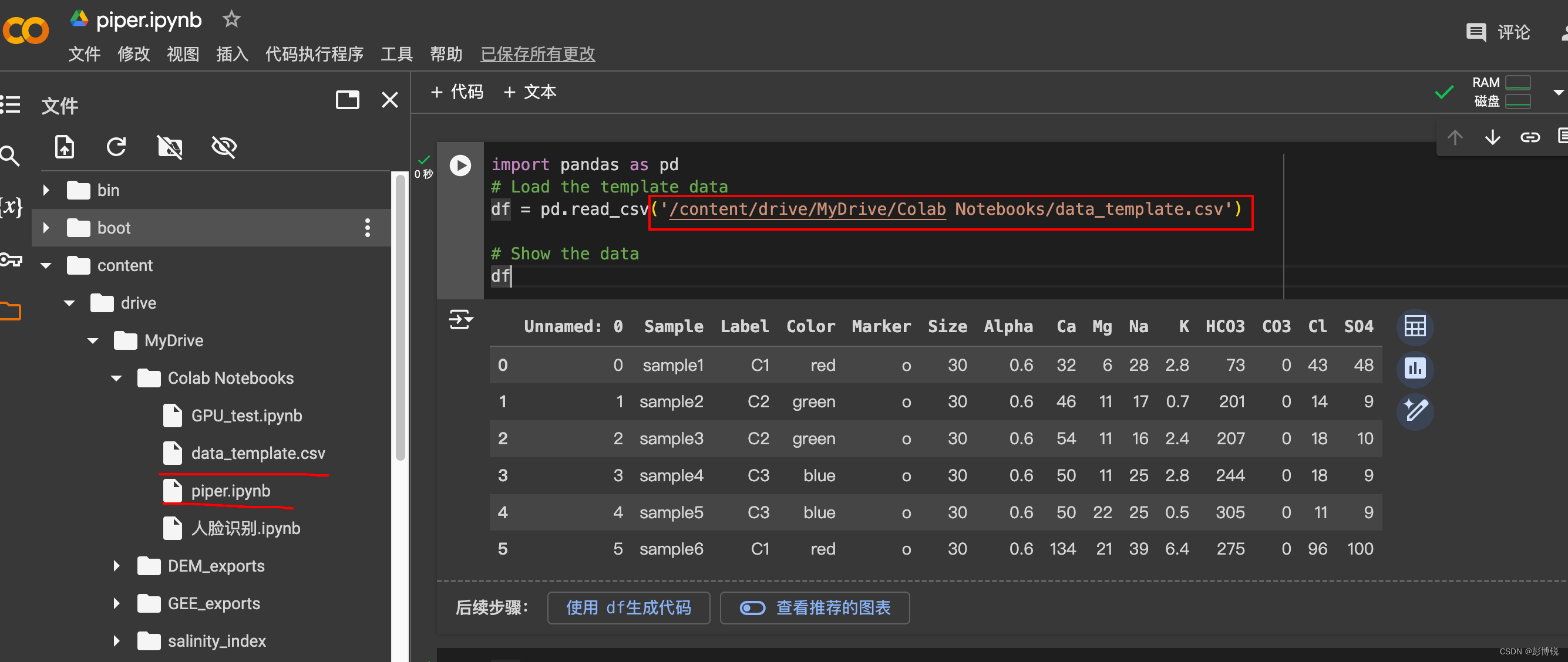Image resolution: width=1568 pixels, height=662 pixels.
Task: Upload a file to session storage
Action: (64, 147)
